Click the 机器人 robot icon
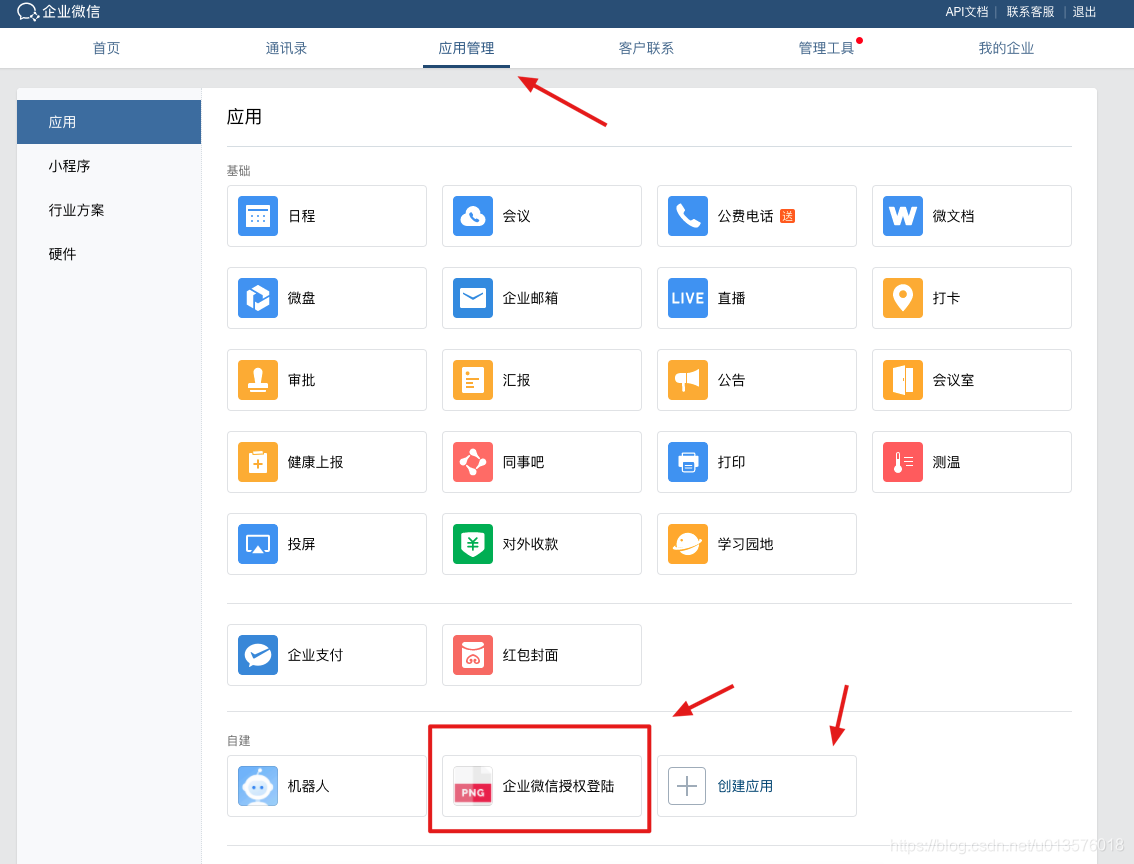This screenshot has width=1134, height=864. (257, 786)
